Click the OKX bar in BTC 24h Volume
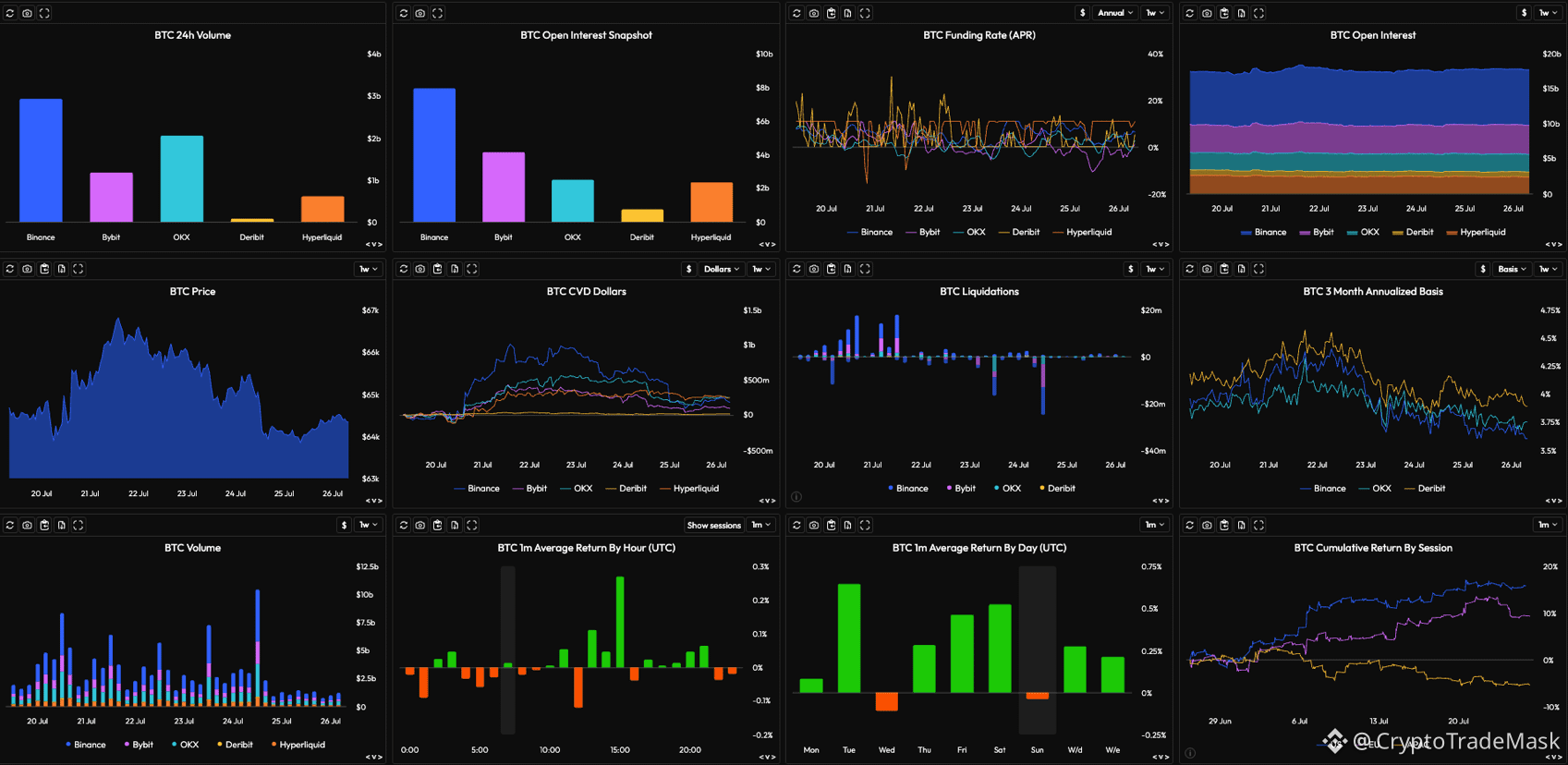 click(x=182, y=178)
